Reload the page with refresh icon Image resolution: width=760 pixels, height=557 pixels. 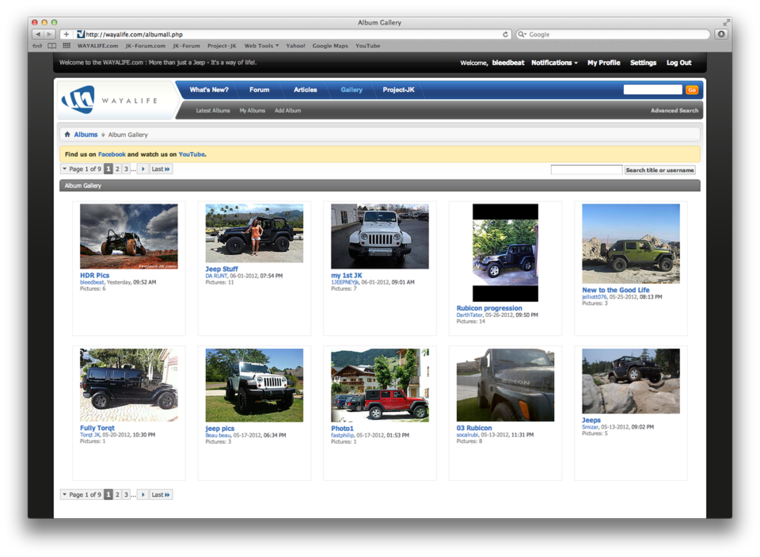506,34
